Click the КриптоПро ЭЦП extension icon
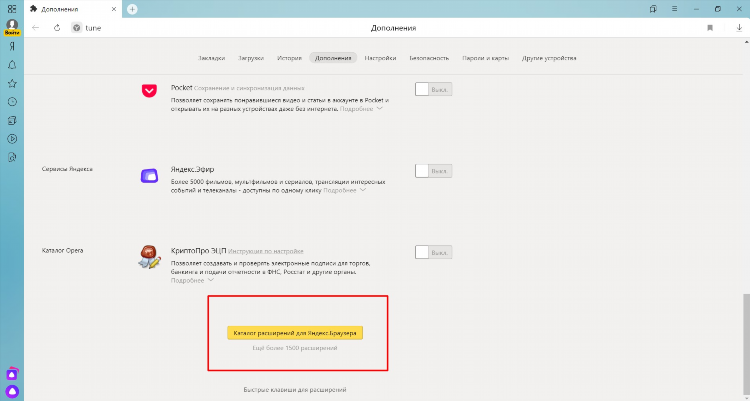 click(149, 257)
